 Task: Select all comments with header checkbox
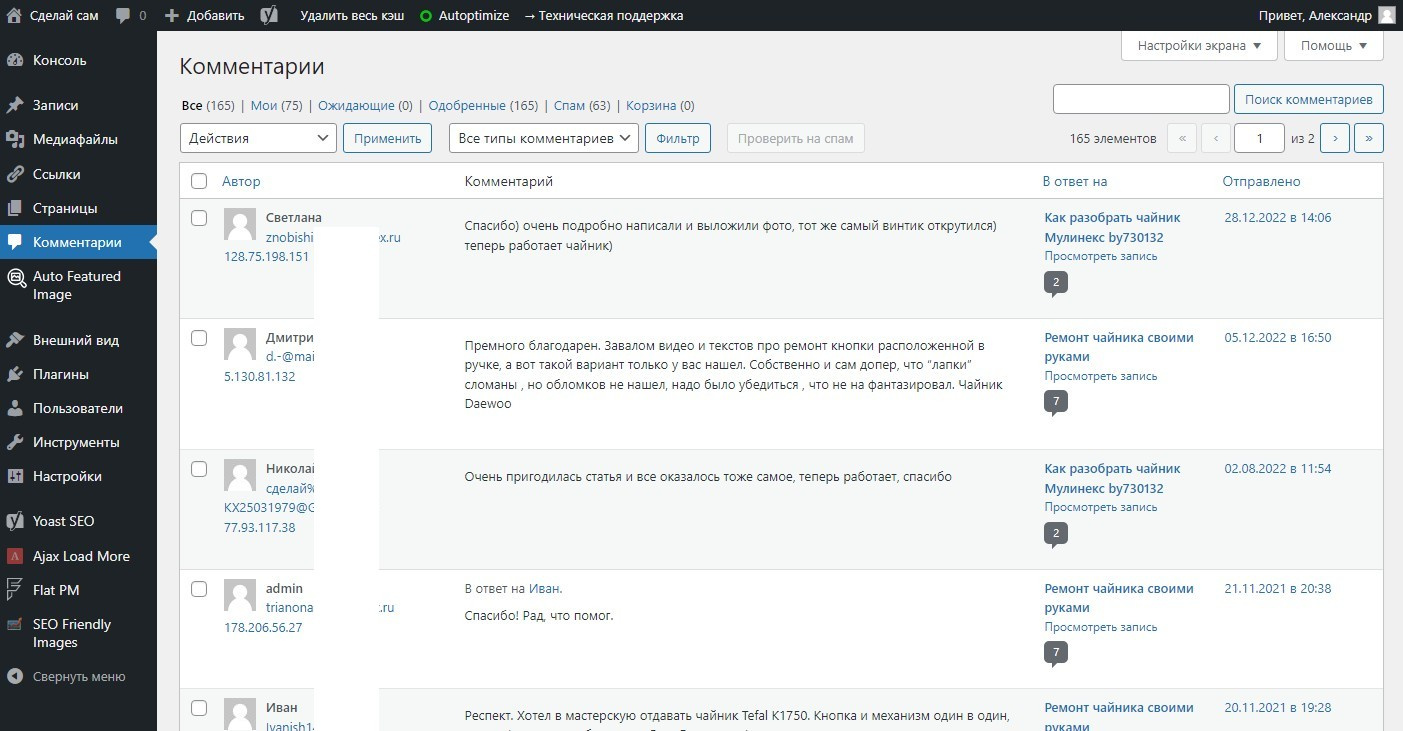pyautogui.click(x=199, y=181)
